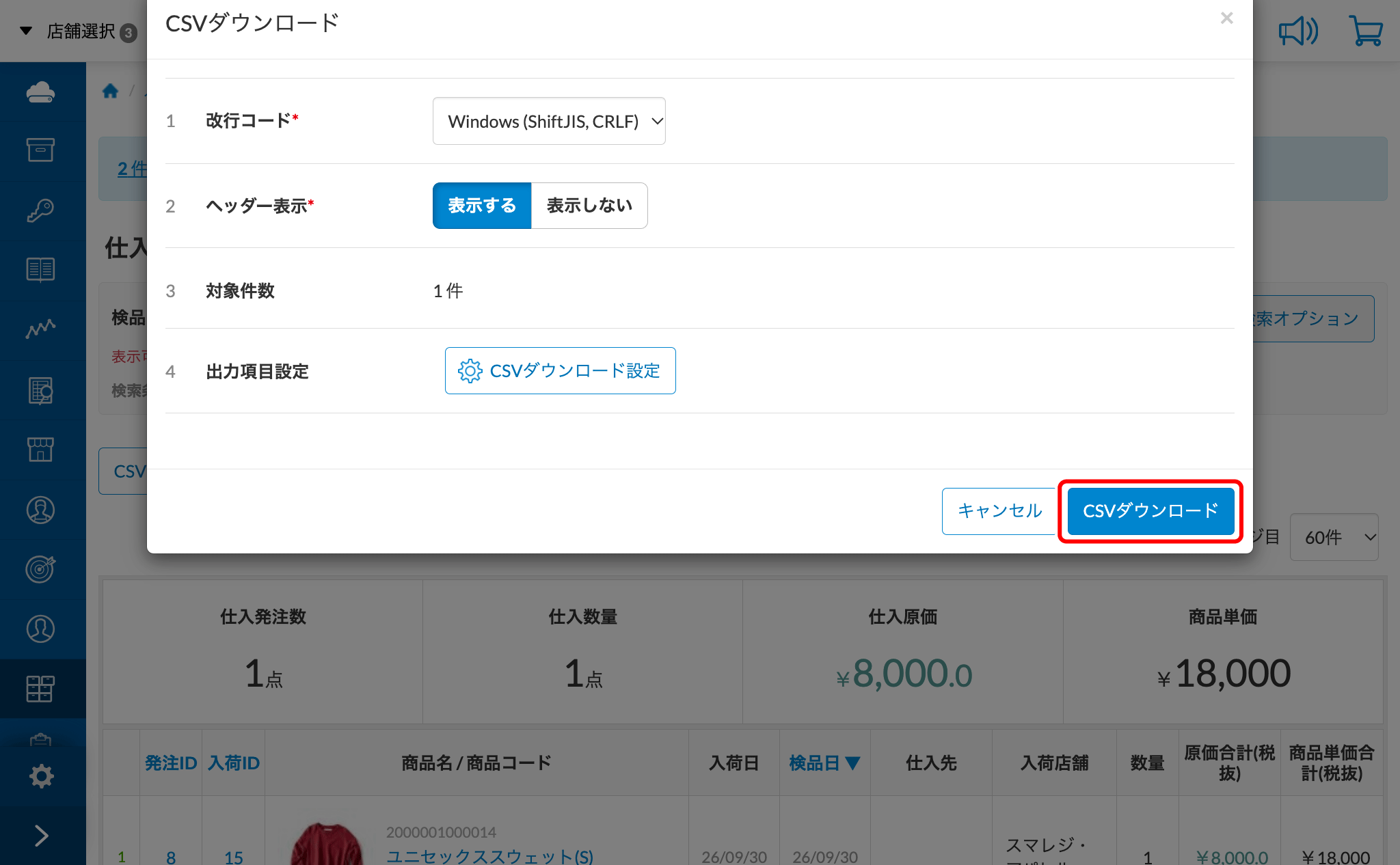Open the storefront icon in sidebar
Image resolution: width=1400 pixels, height=865 pixels.
[x=41, y=449]
